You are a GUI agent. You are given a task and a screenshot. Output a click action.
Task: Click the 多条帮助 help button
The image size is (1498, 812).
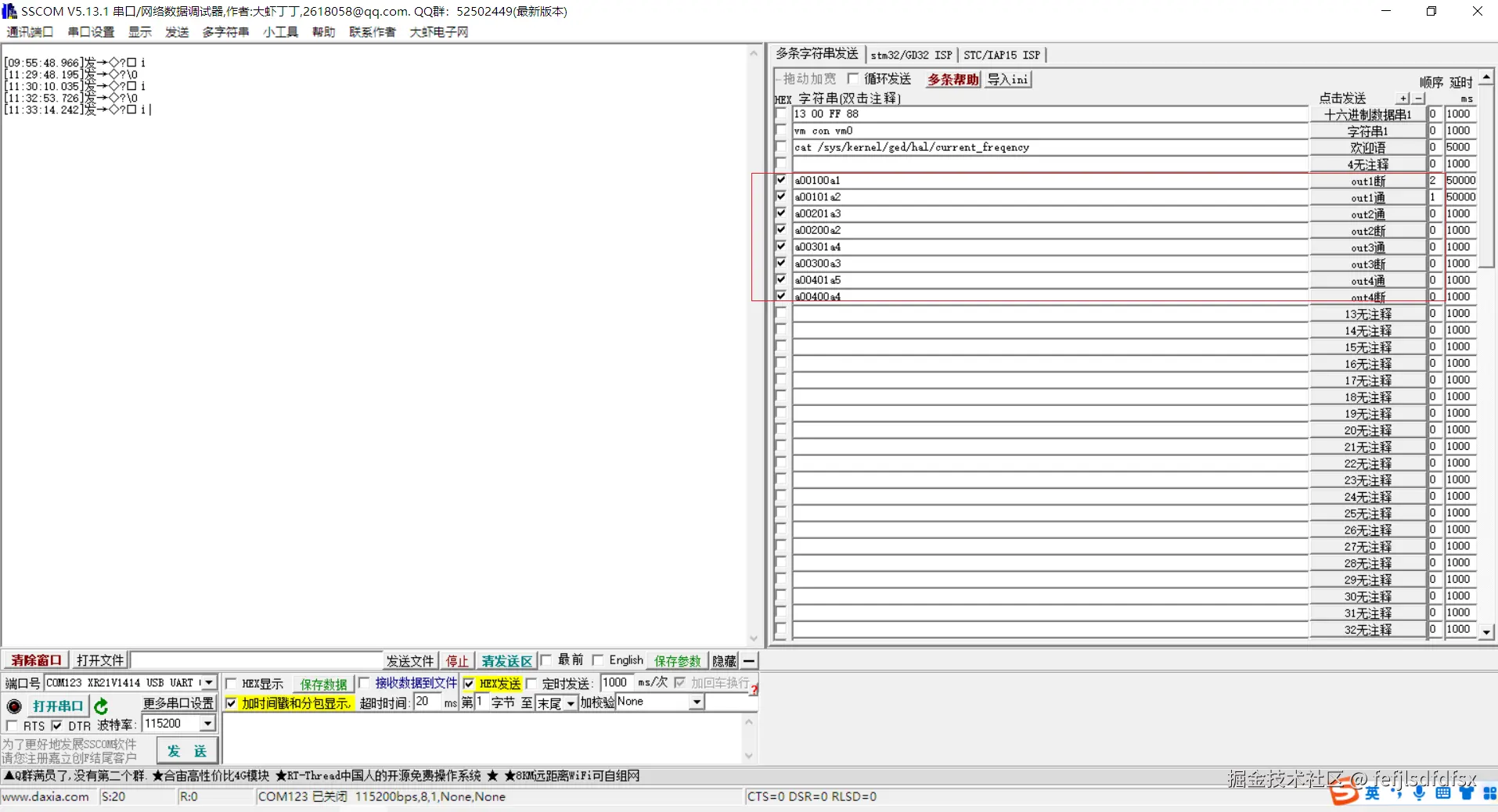[952, 79]
